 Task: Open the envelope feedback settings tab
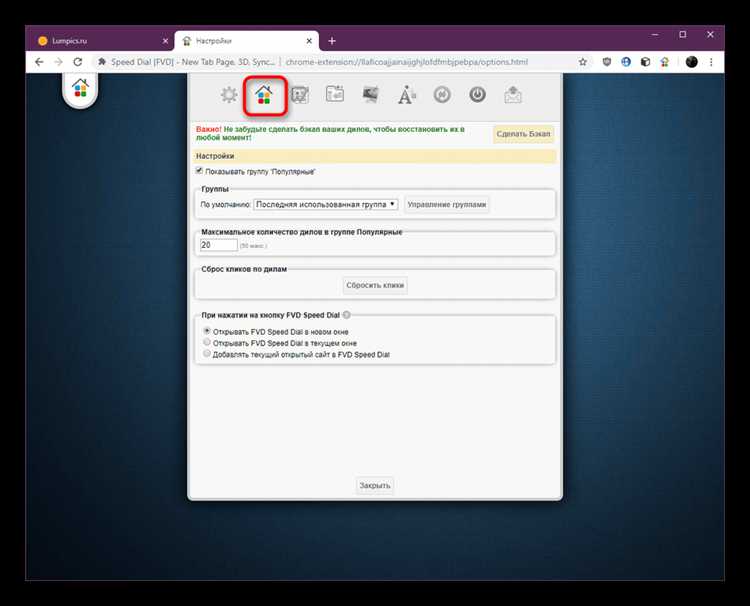[513, 95]
